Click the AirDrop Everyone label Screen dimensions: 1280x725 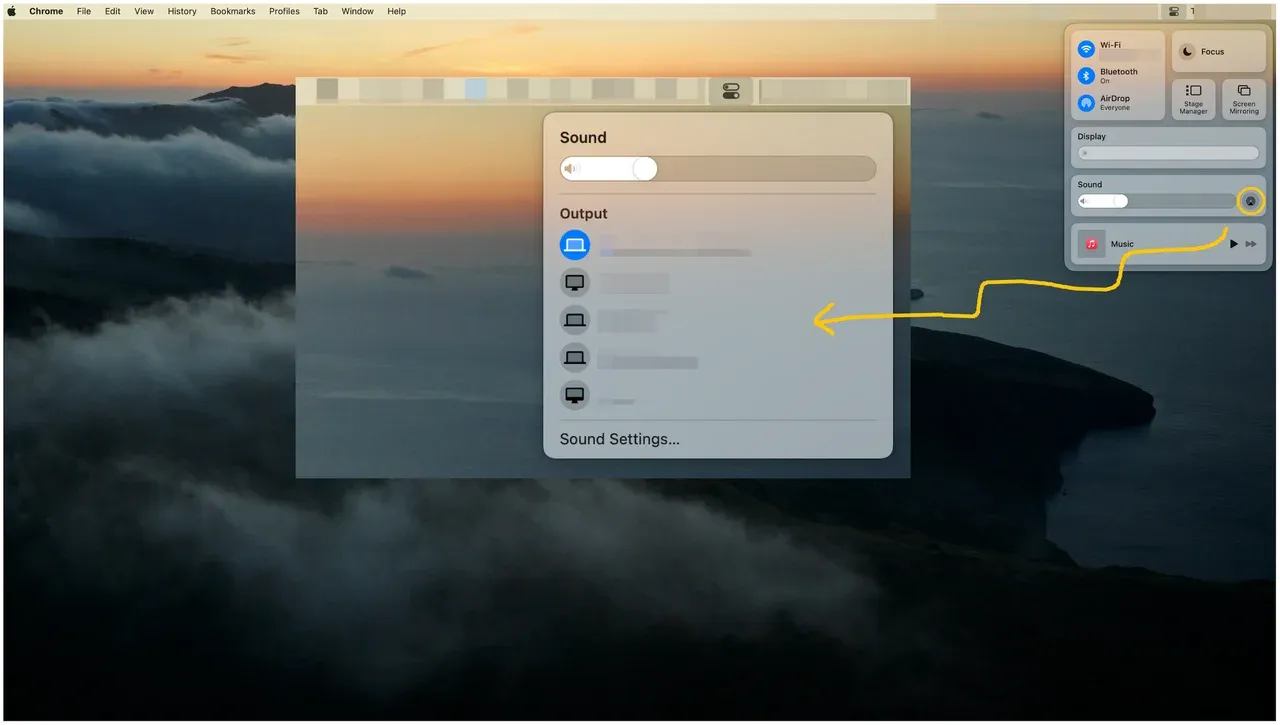tap(1115, 103)
